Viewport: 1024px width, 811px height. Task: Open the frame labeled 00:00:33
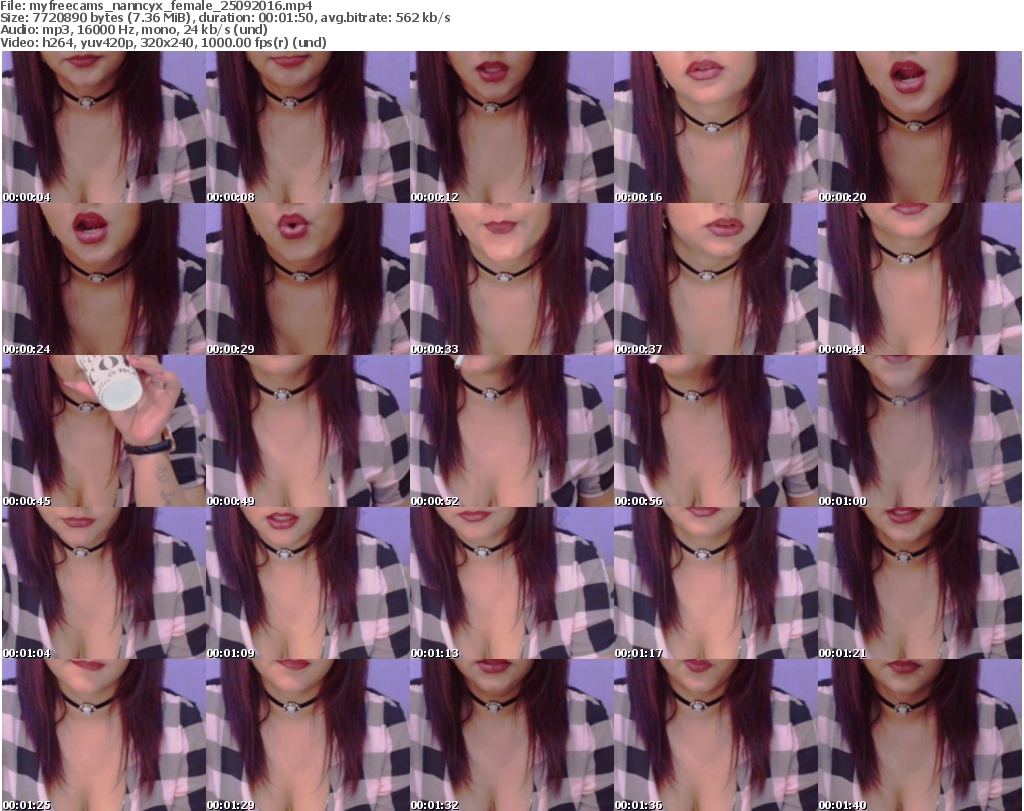511,279
